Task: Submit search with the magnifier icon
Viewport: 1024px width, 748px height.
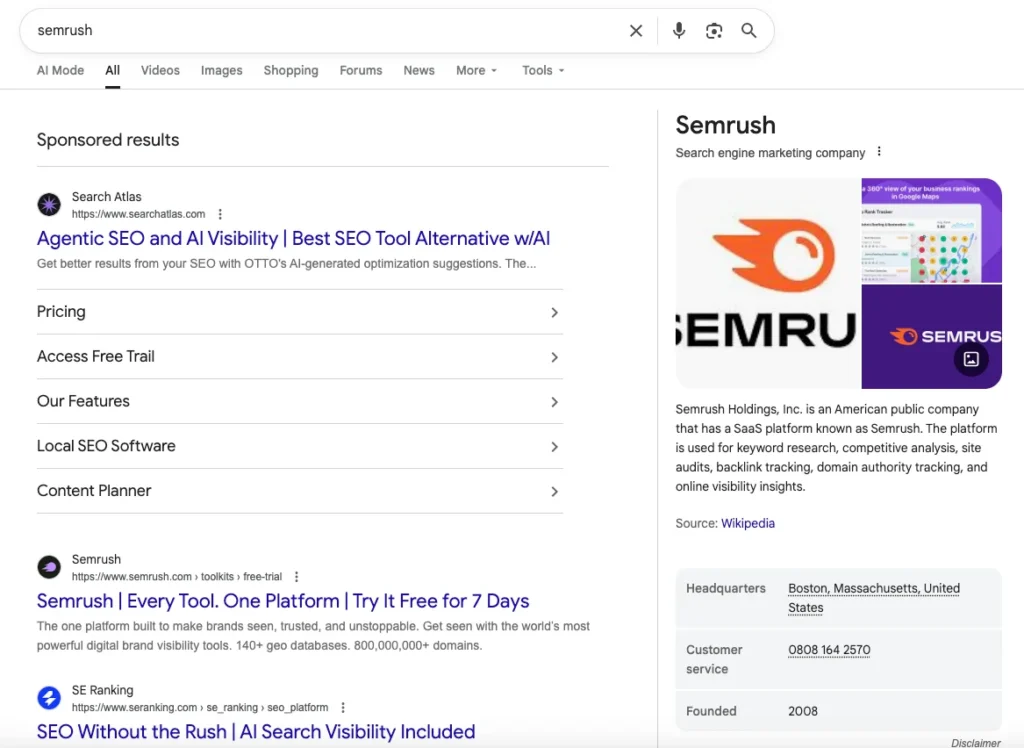Action: [748, 31]
